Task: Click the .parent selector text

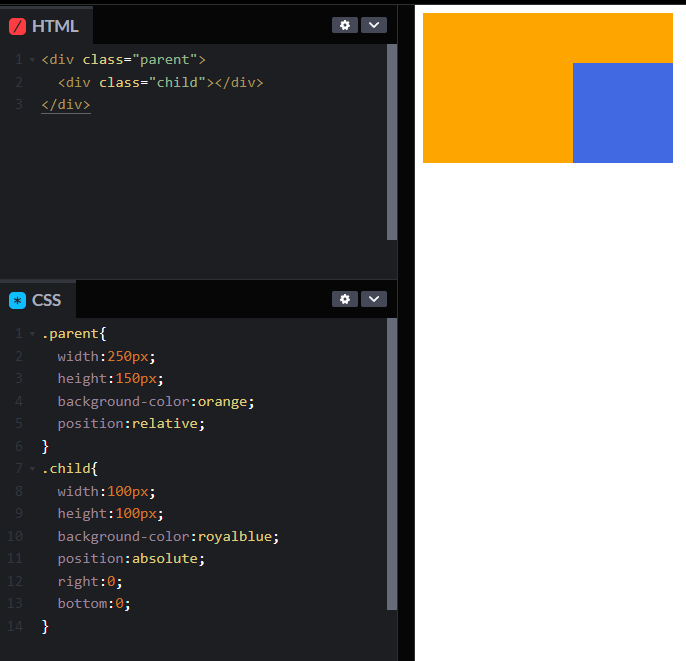Action: coord(70,334)
